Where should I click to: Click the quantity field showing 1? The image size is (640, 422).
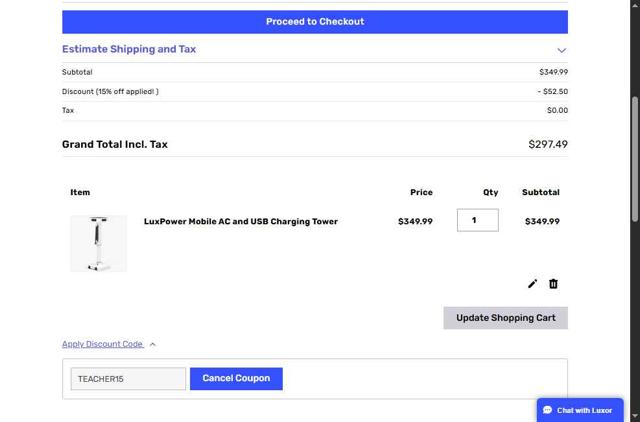pos(478,220)
